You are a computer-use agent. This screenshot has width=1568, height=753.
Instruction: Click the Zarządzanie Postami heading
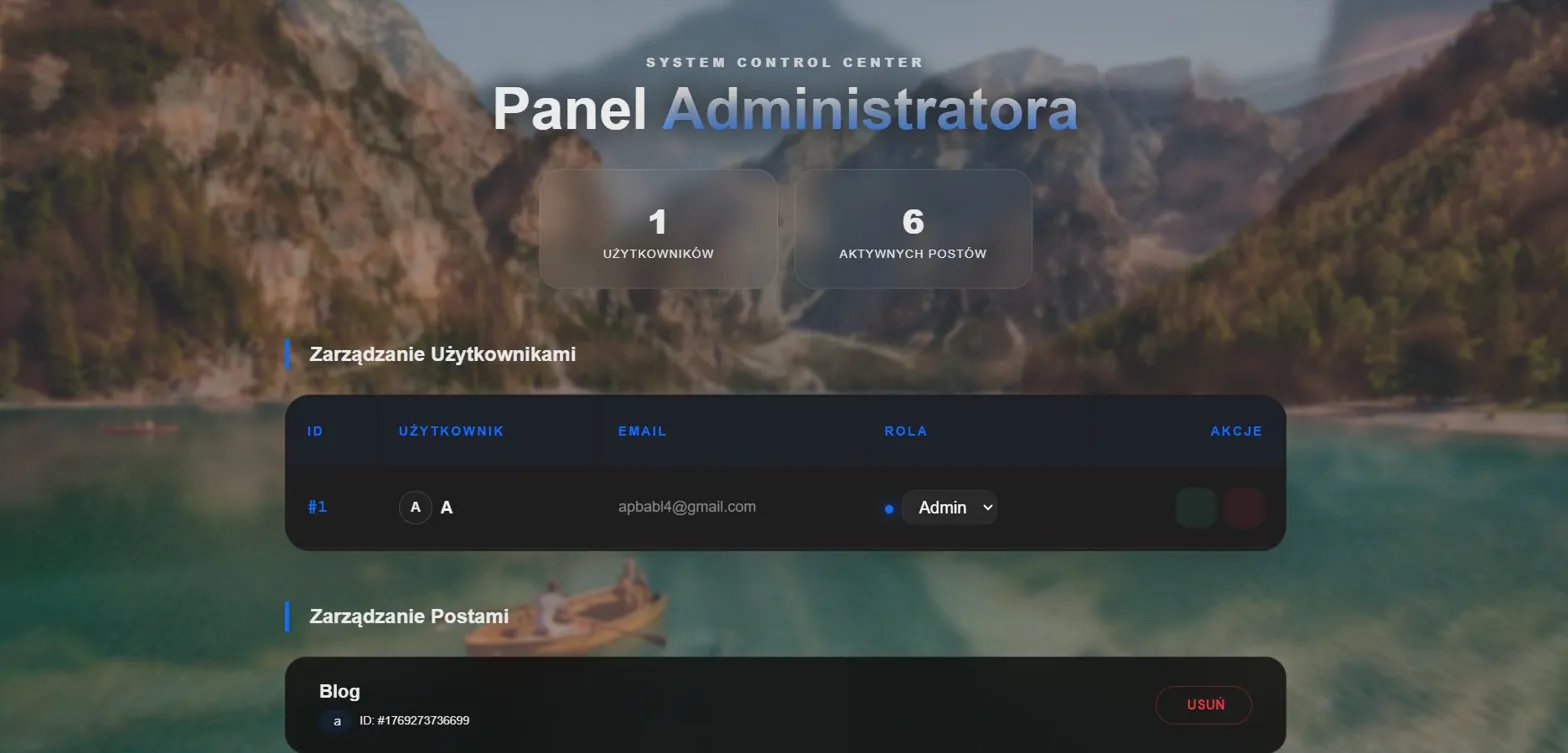pos(409,616)
